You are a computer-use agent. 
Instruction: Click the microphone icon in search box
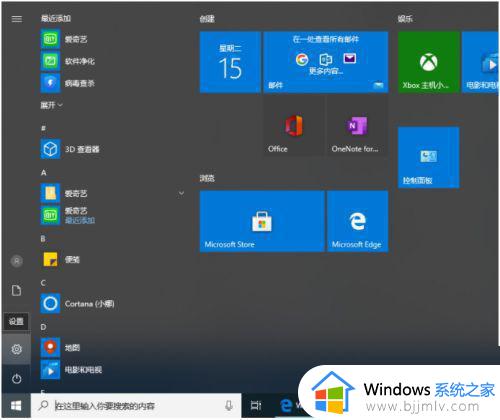pyautogui.click(x=229, y=406)
